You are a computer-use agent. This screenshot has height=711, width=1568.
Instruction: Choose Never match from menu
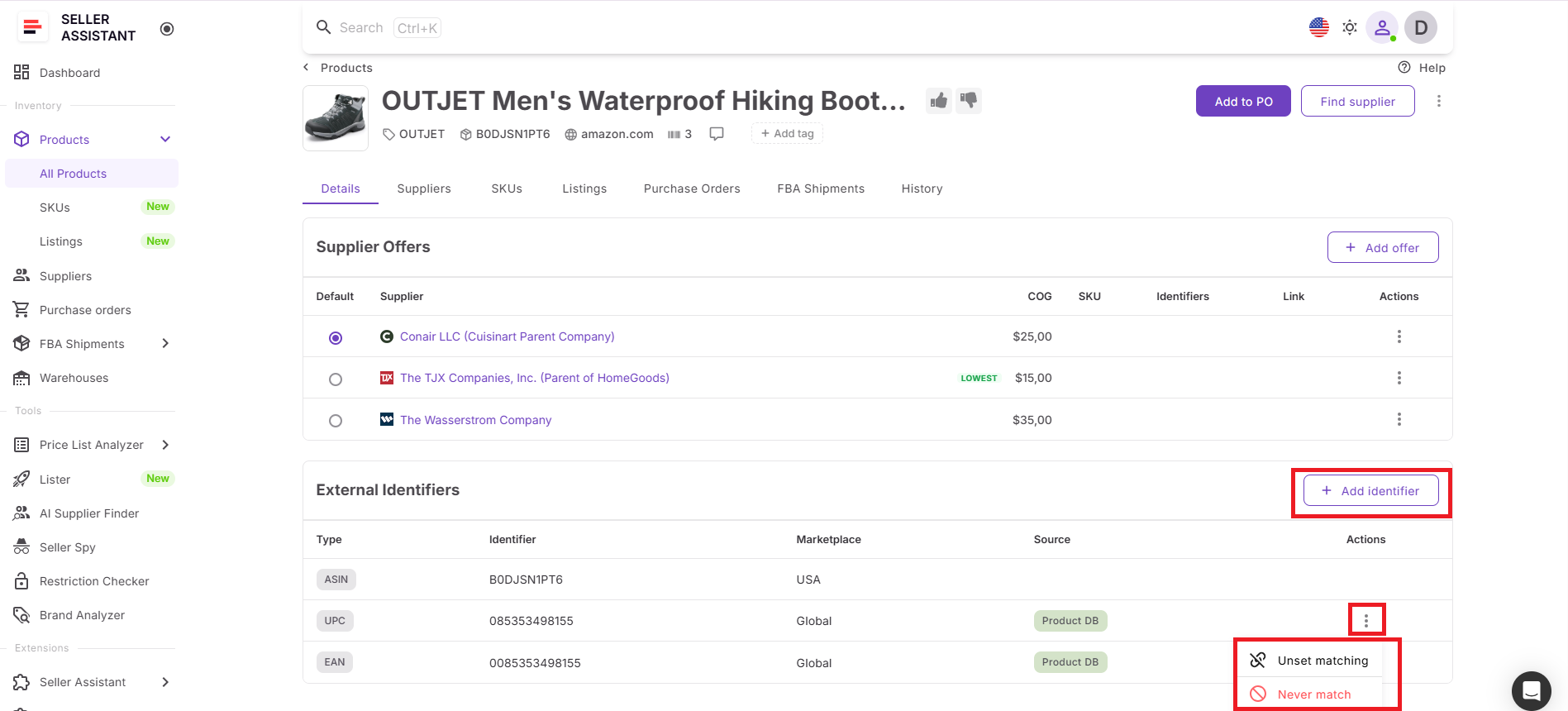[x=1309, y=694]
